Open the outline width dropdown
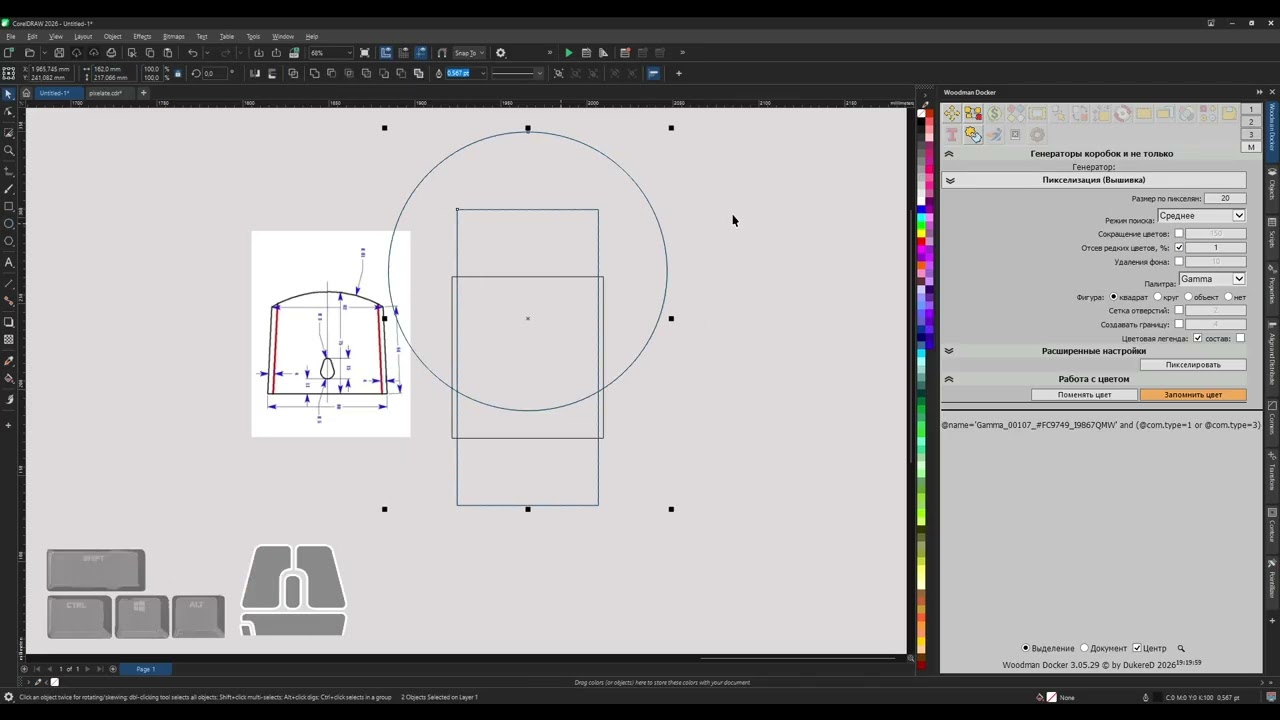The image size is (1280, 720). point(483,73)
